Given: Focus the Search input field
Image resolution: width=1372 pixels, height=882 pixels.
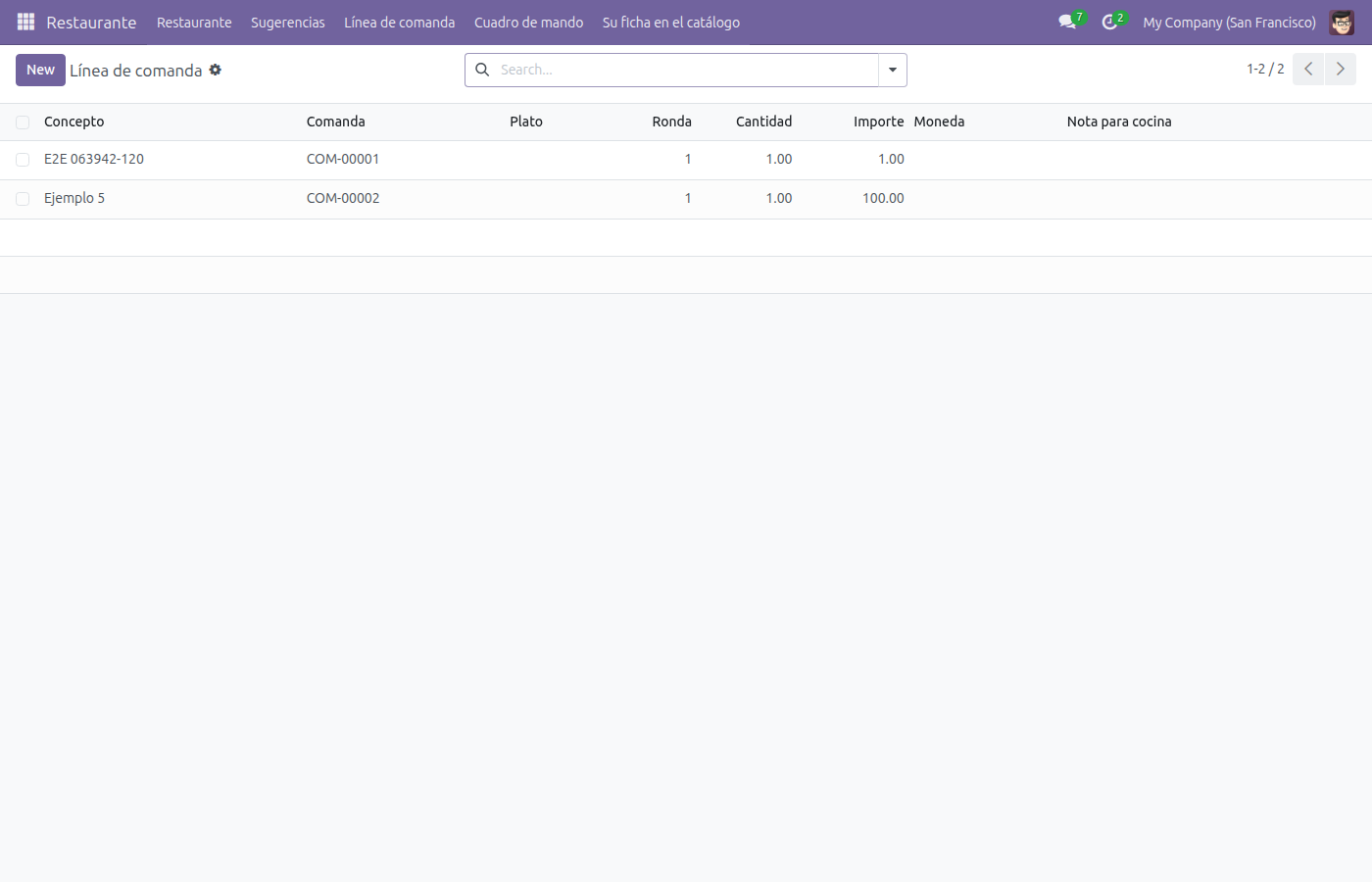Looking at the screenshot, I should tap(686, 70).
